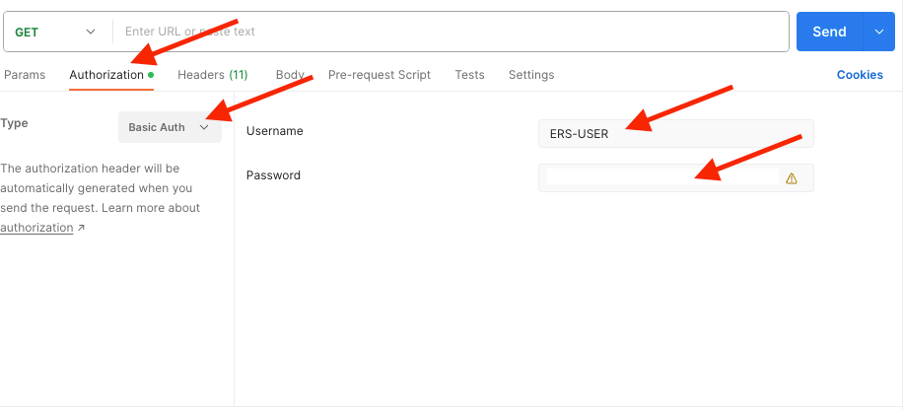
Task: Switch to the Params tab
Action: (25, 75)
